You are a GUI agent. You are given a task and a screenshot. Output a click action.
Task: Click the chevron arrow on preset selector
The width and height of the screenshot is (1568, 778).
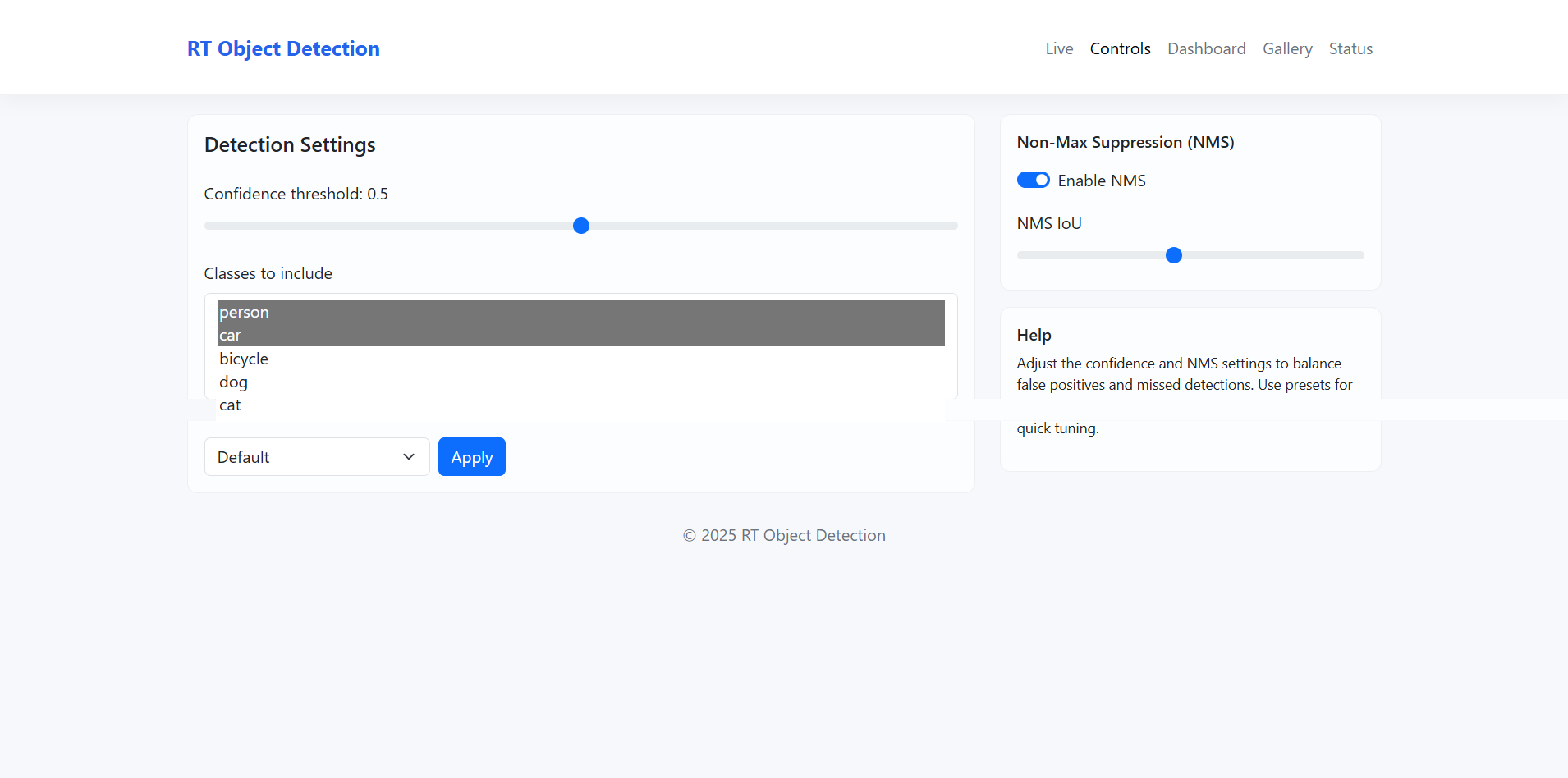[409, 457]
